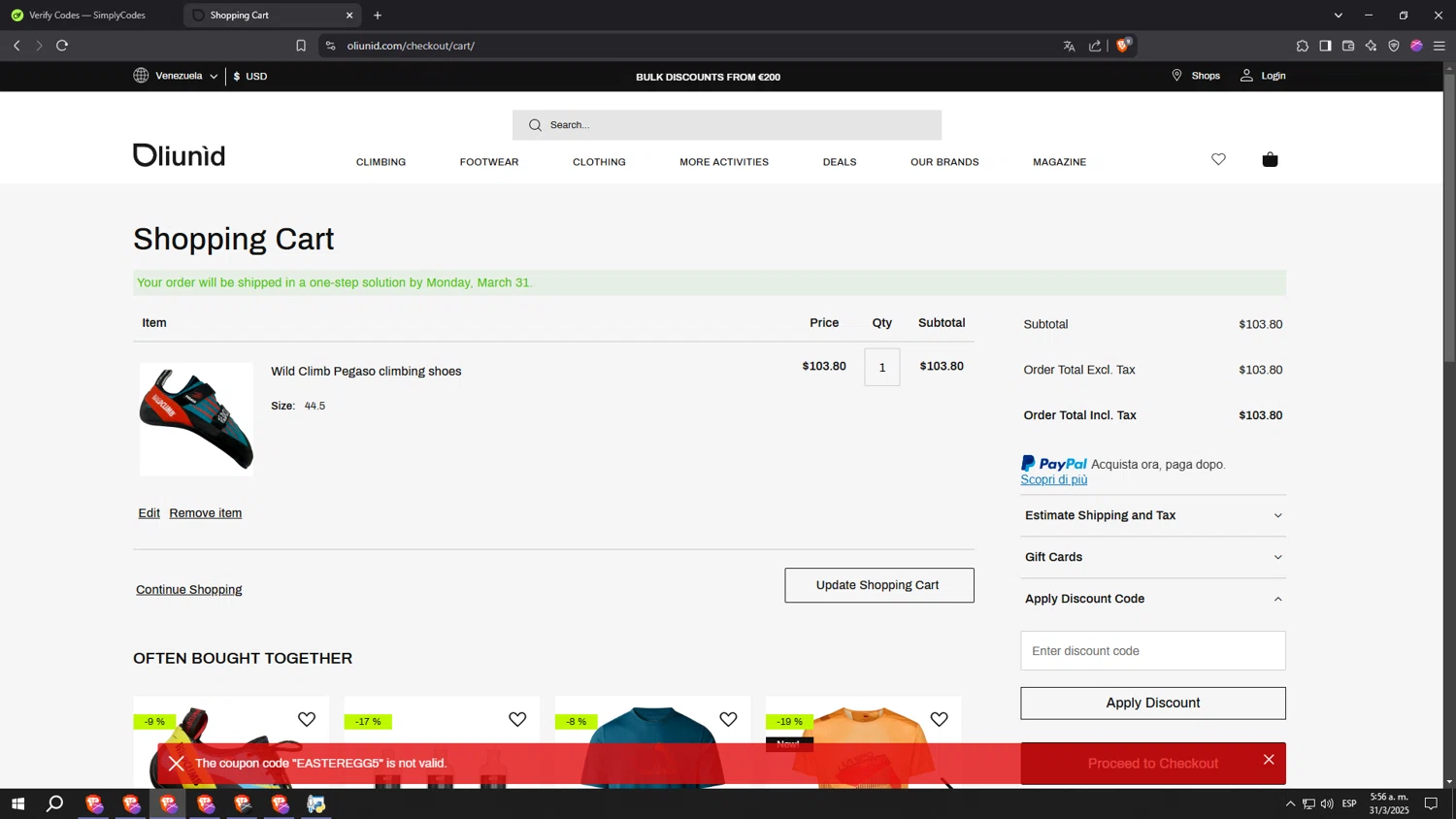Bookmark this page

[x=301, y=46]
